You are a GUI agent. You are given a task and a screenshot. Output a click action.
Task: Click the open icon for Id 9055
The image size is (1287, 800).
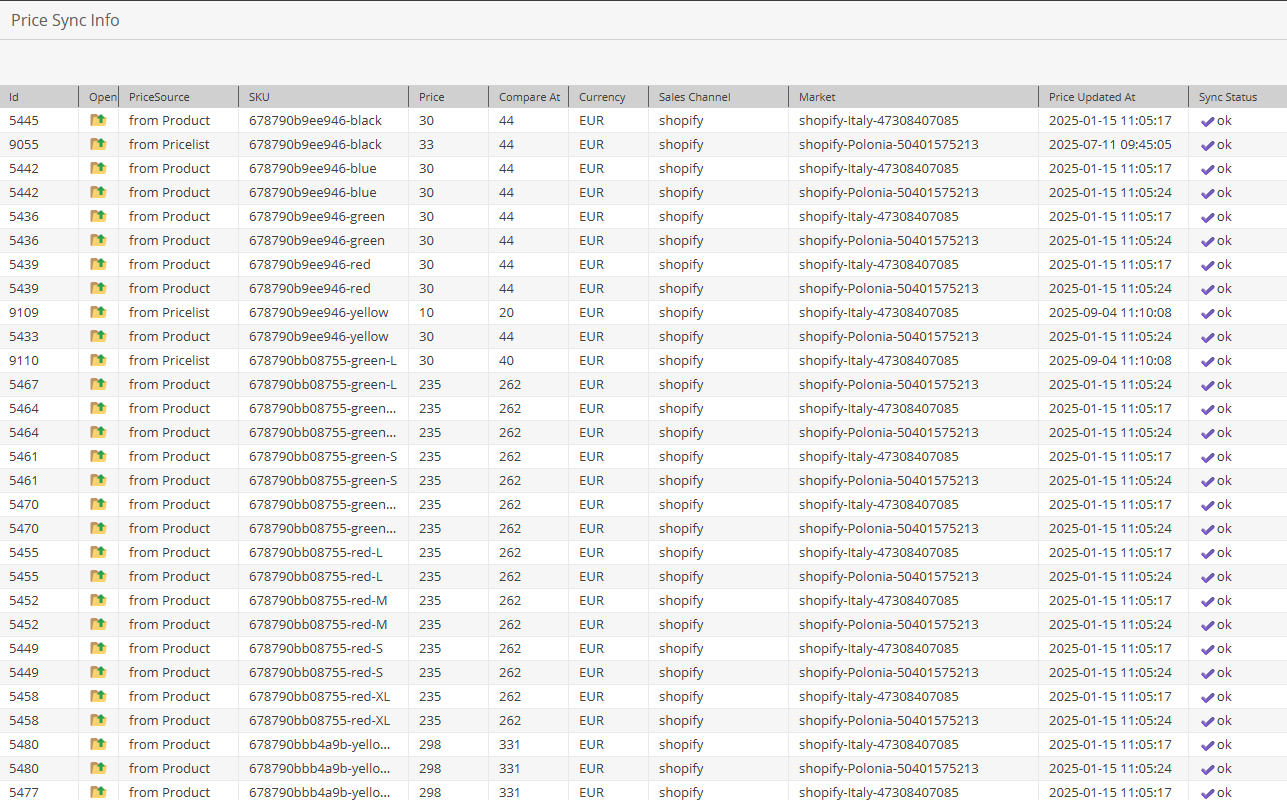pos(98,144)
